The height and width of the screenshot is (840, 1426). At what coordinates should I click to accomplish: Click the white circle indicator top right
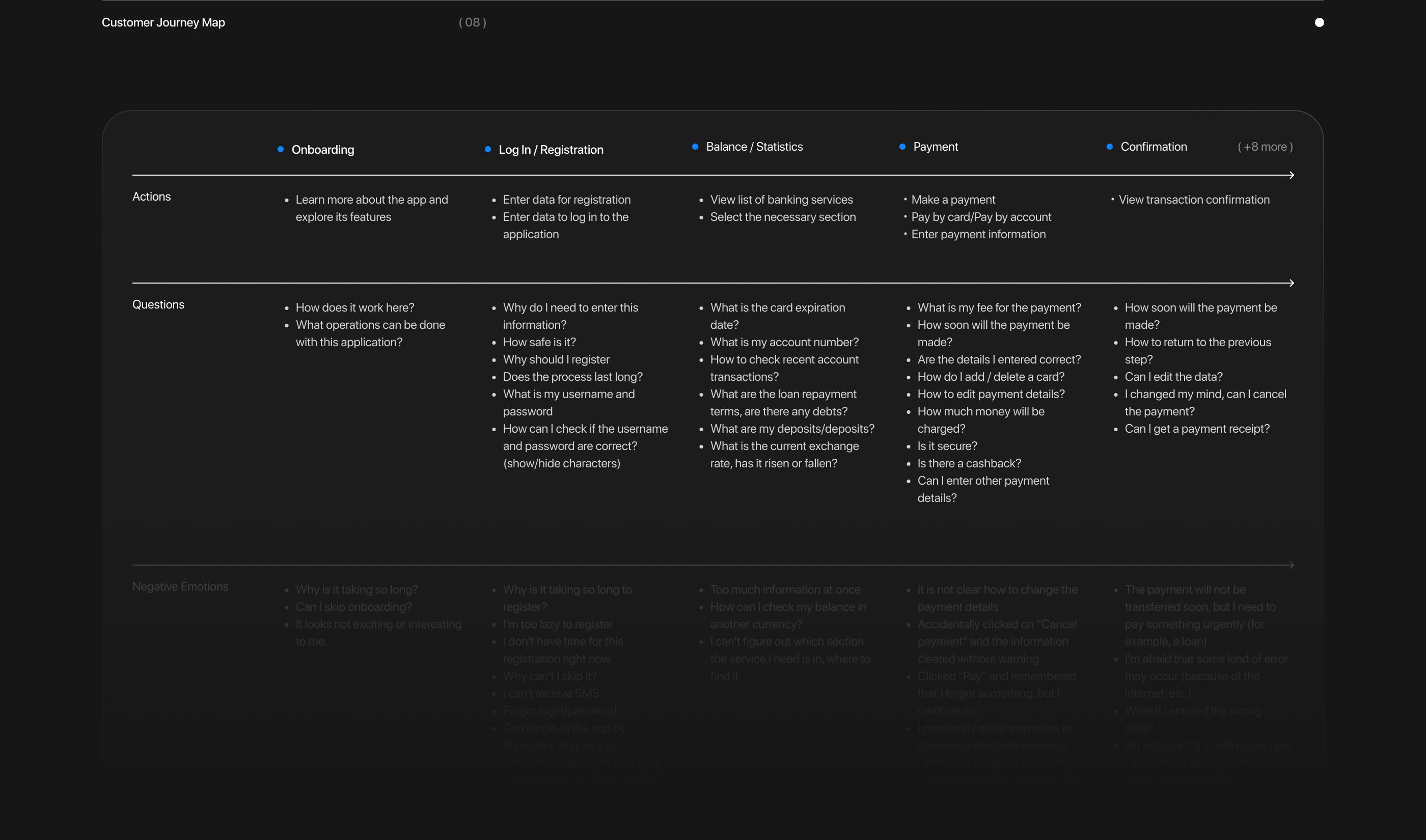[x=1319, y=22]
